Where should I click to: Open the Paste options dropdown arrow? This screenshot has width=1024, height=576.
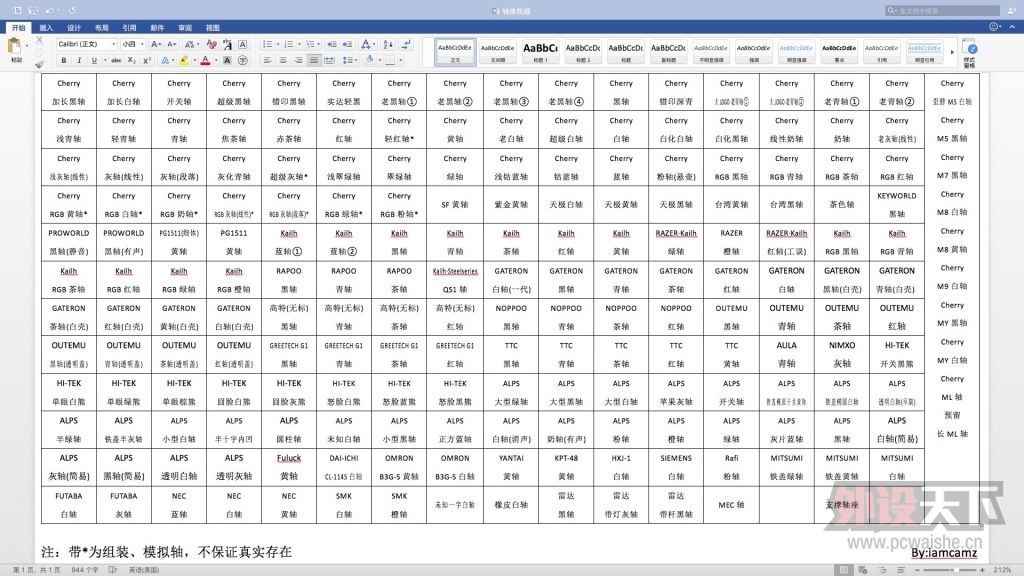27,46
